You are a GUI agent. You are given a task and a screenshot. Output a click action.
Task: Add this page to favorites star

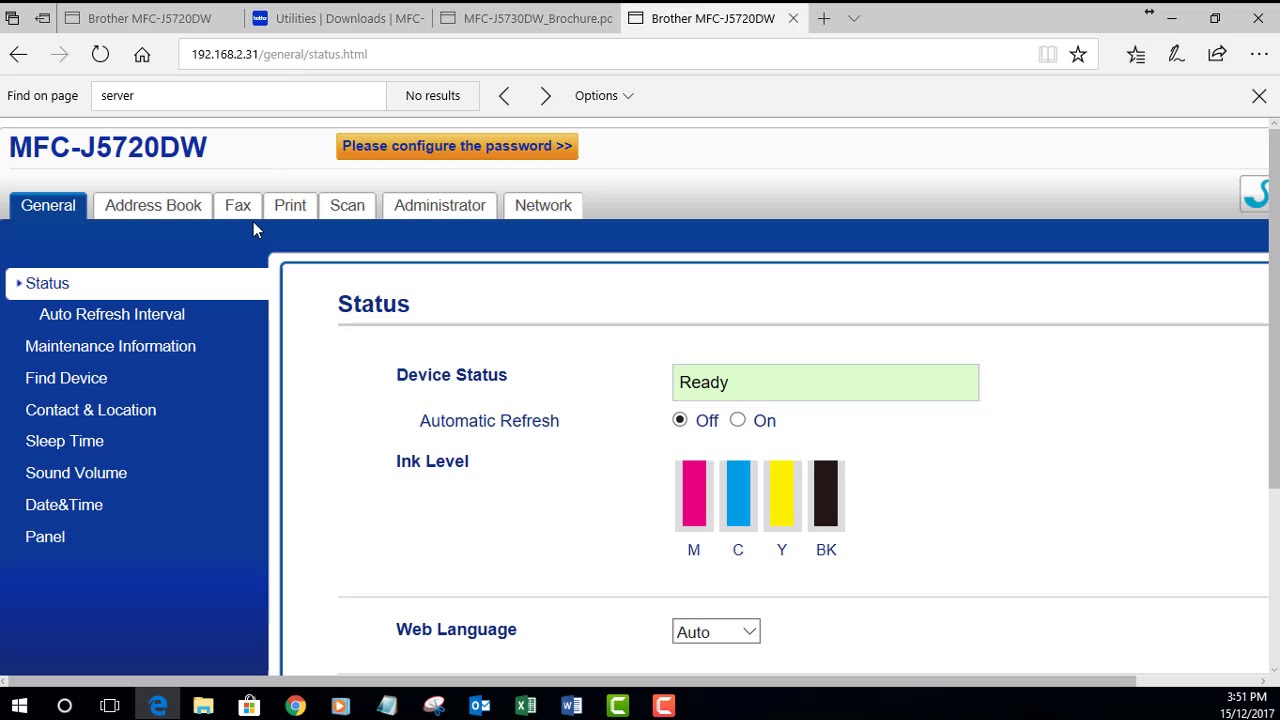coord(1078,54)
